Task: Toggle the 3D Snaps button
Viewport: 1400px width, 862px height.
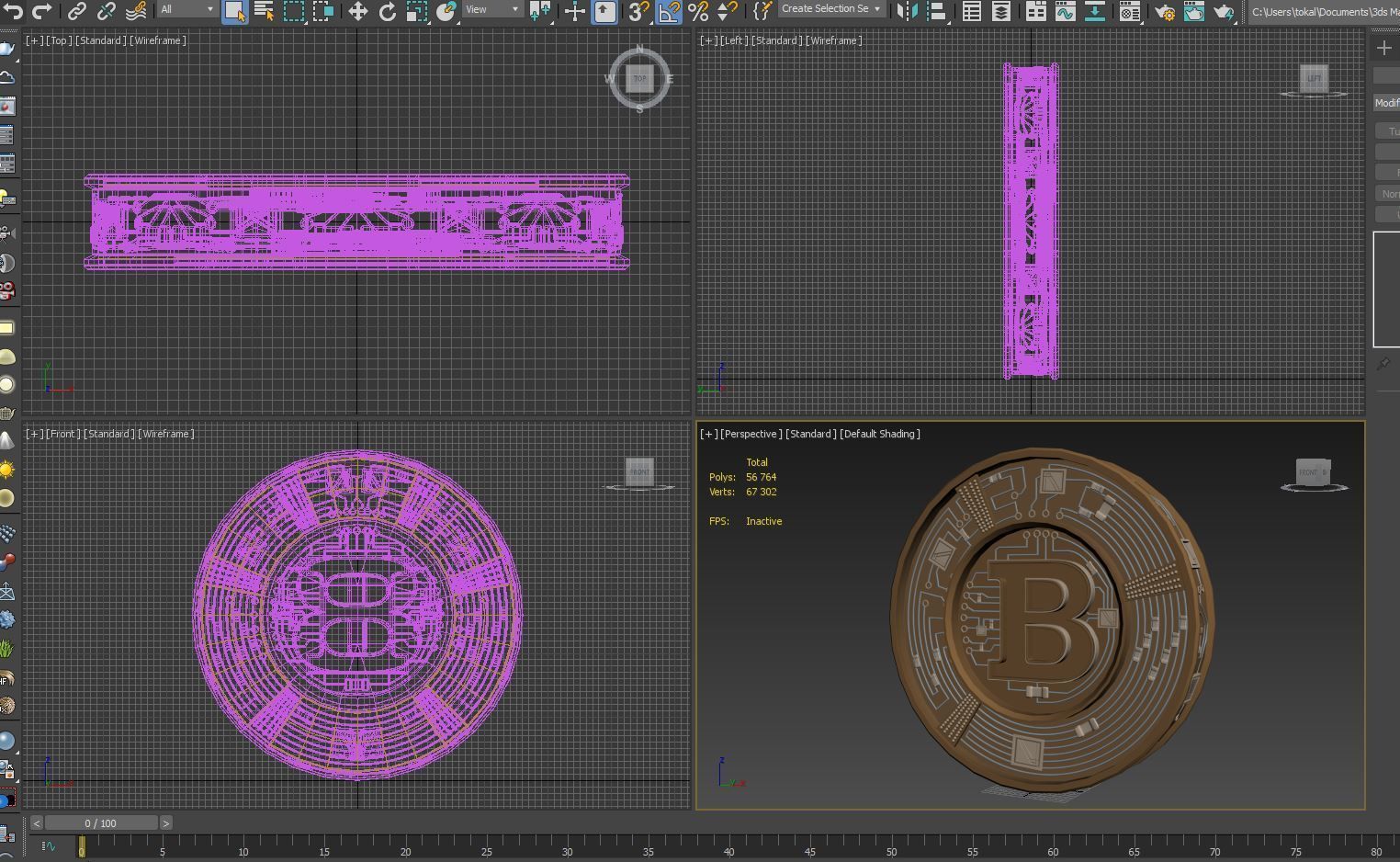Action: pos(638,11)
